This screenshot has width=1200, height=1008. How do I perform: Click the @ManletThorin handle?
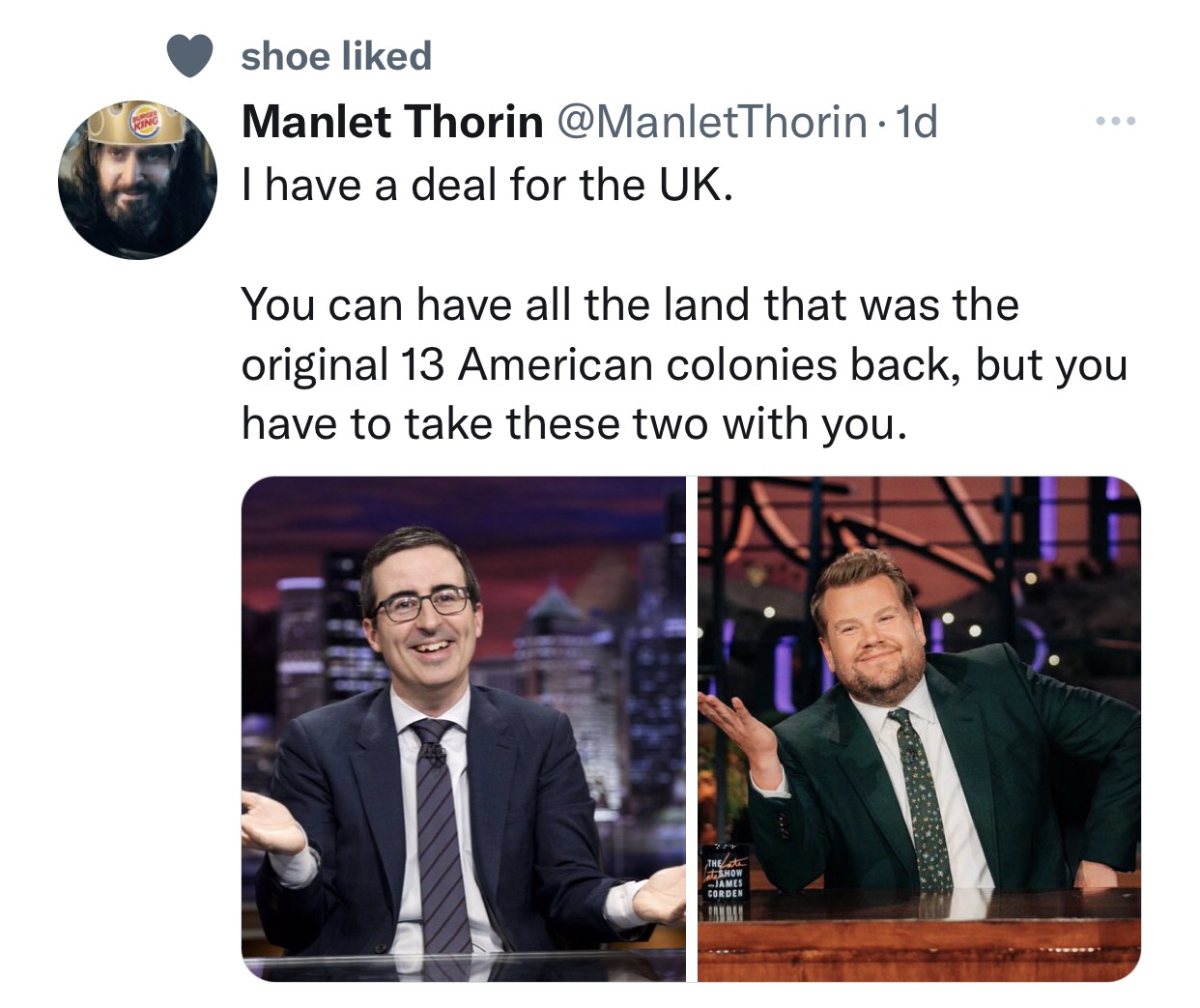(710, 122)
